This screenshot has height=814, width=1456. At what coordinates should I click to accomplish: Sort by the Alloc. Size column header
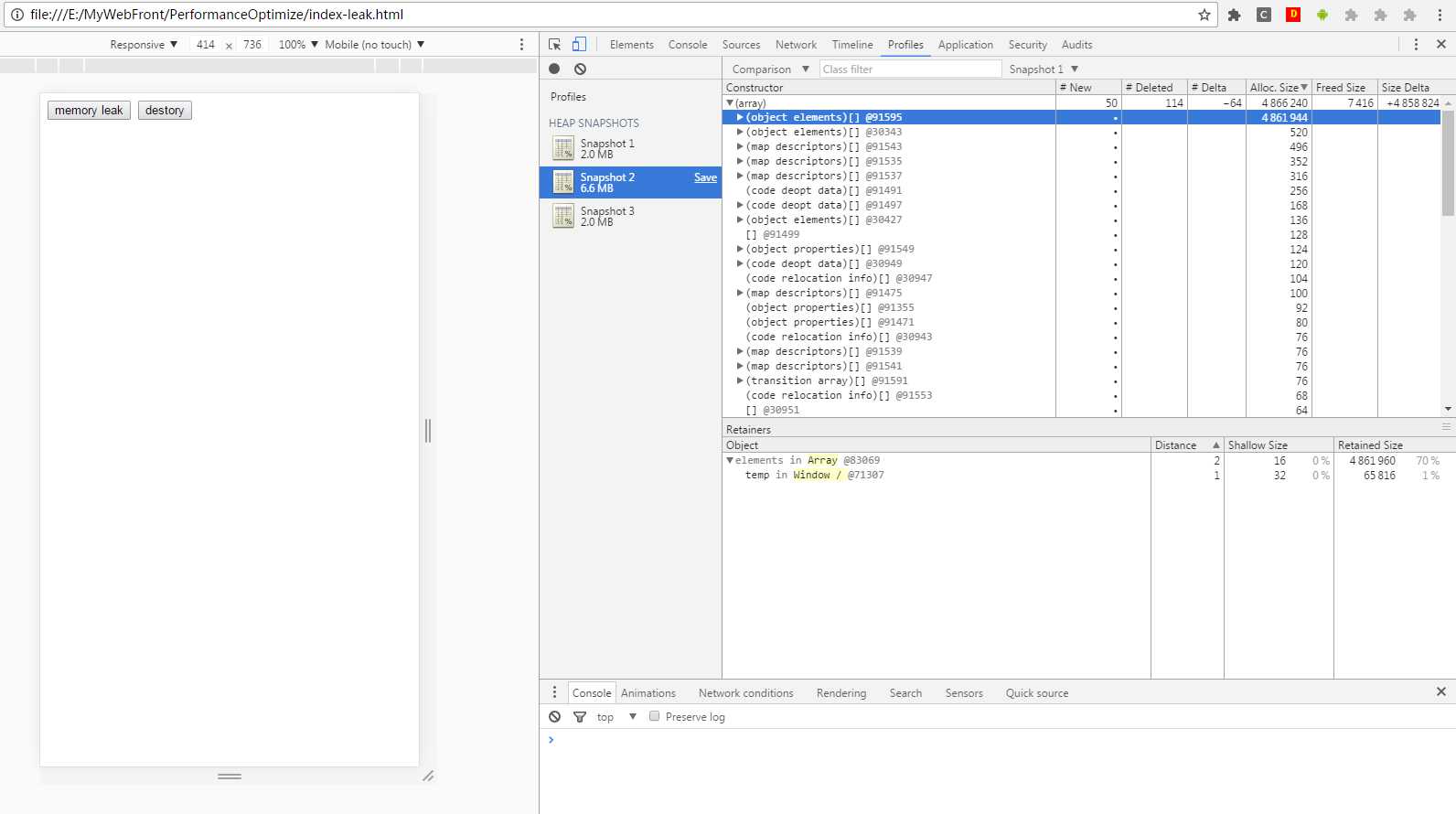tap(1279, 87)
